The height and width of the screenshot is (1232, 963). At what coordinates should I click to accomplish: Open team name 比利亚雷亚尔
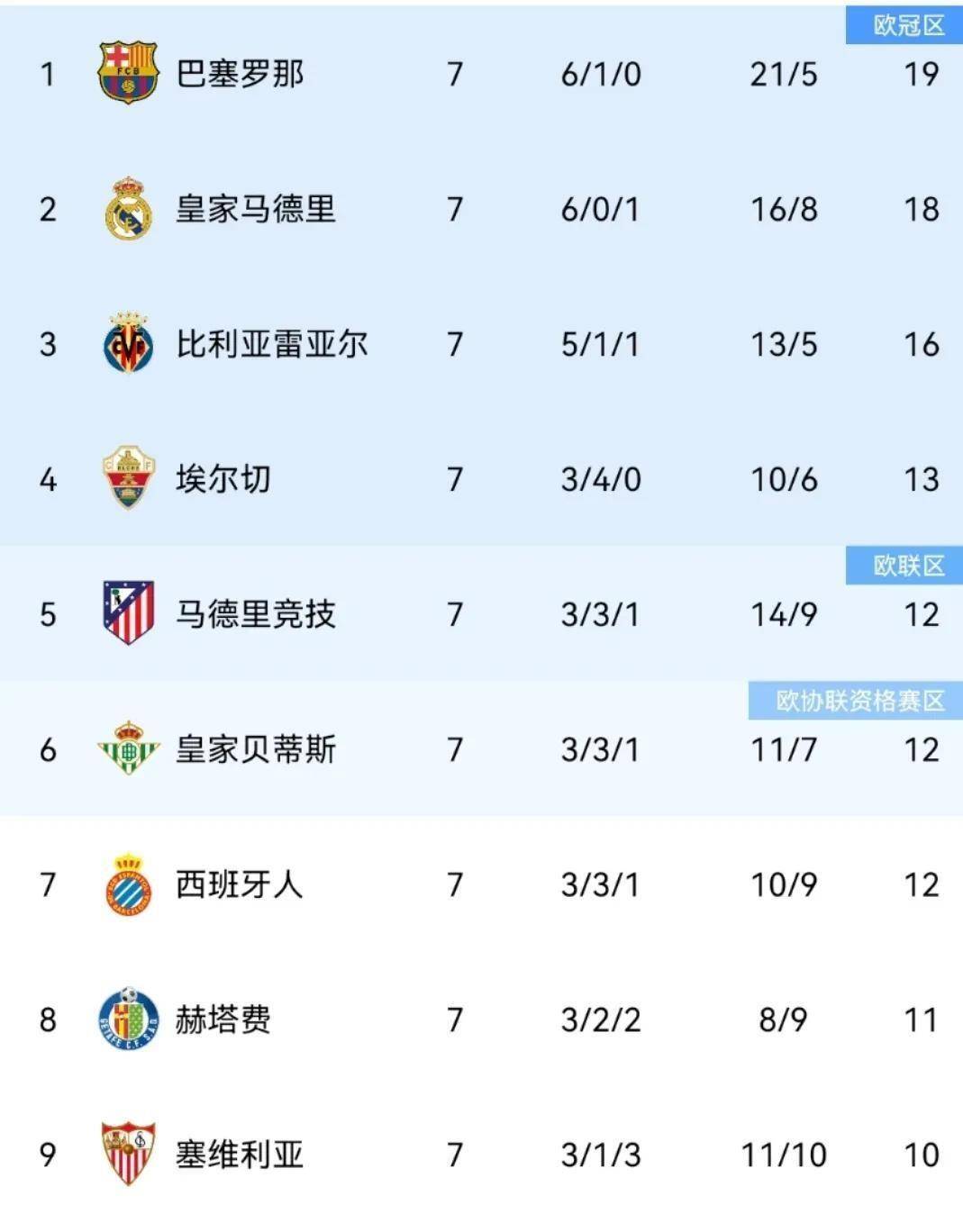coord(272,344)
